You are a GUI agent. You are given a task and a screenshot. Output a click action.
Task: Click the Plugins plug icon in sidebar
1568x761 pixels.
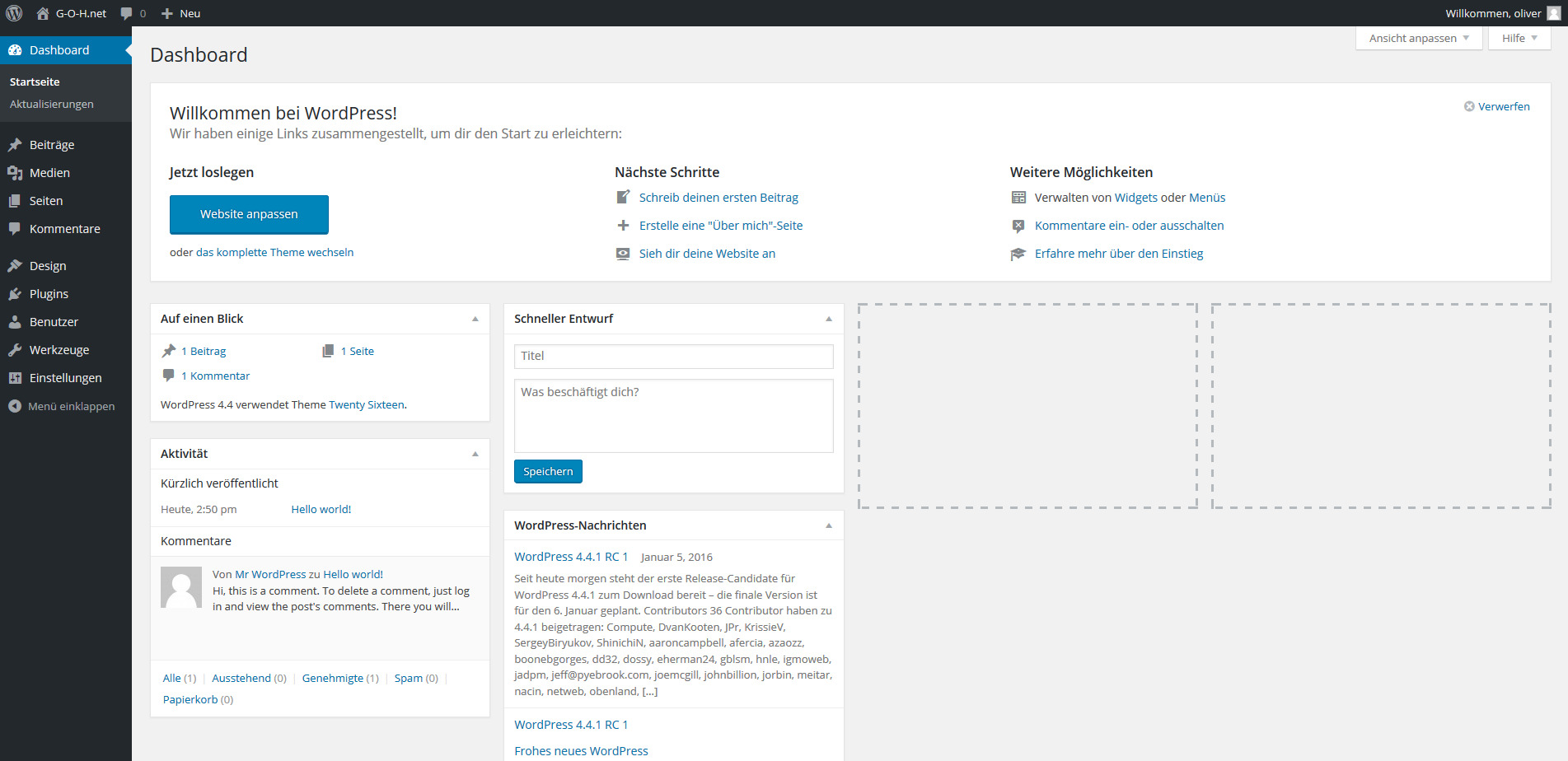click(15, 294)
